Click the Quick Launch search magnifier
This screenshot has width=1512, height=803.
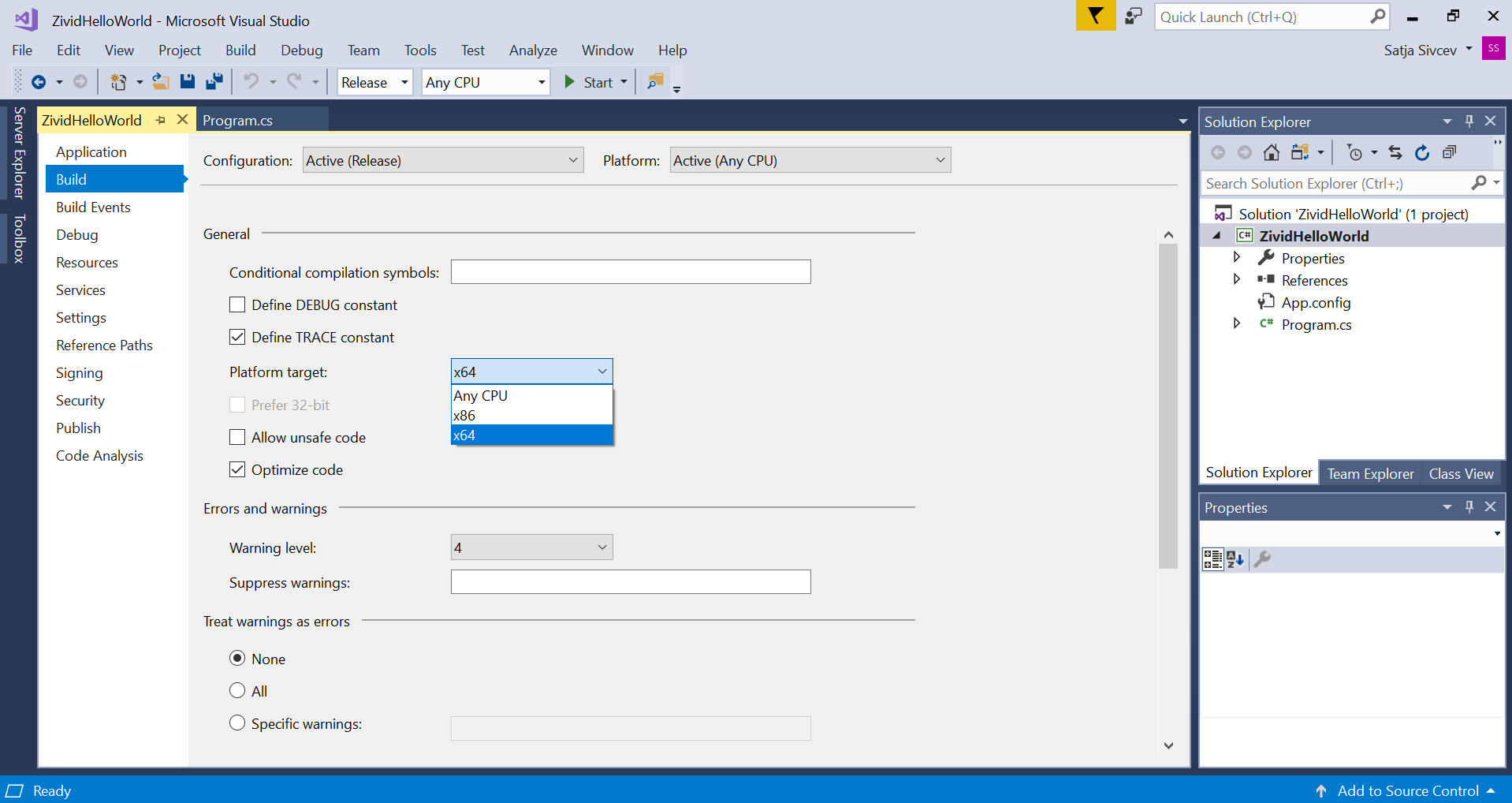[1377, 17]
